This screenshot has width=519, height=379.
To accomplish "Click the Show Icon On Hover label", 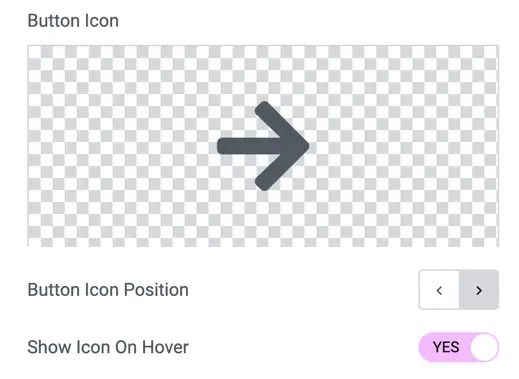I will (x=108, y=347).
